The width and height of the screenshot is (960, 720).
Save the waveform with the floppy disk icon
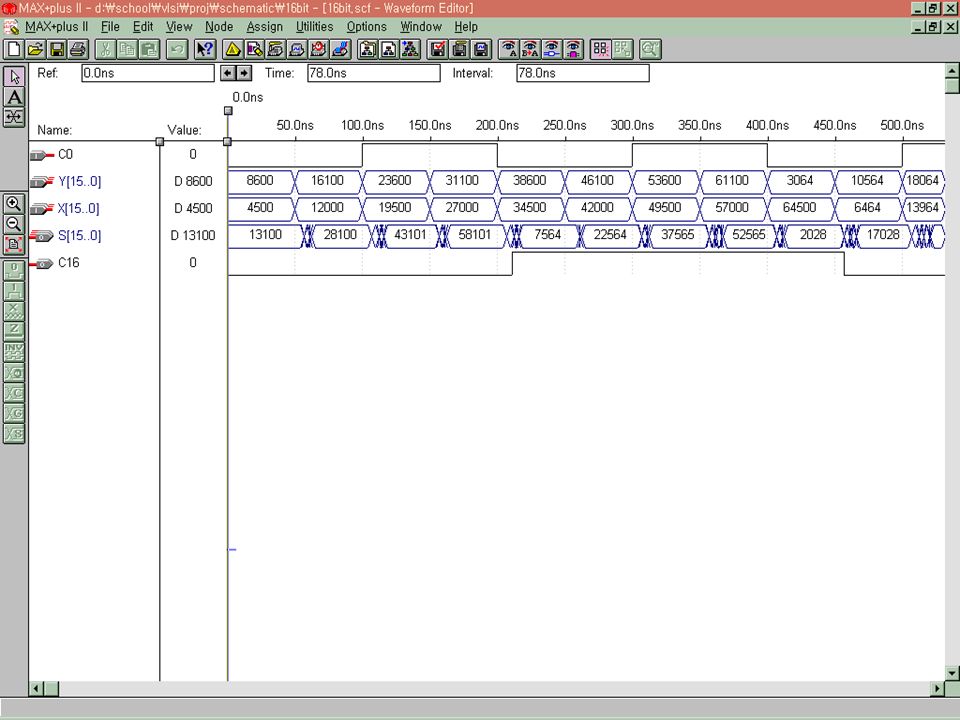click(56, 49)
